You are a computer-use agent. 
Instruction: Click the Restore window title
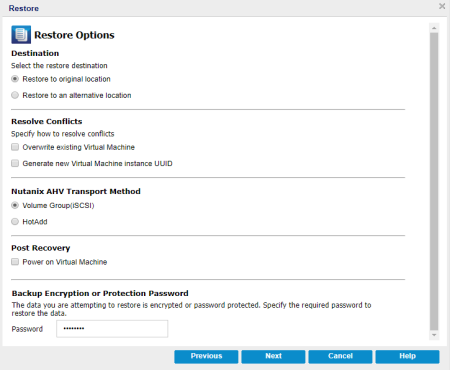24,8
